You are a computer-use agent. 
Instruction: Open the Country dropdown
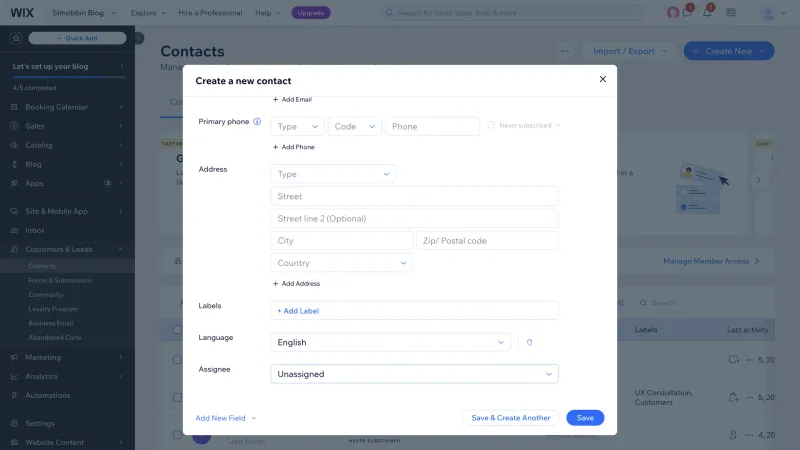(341, 263)
